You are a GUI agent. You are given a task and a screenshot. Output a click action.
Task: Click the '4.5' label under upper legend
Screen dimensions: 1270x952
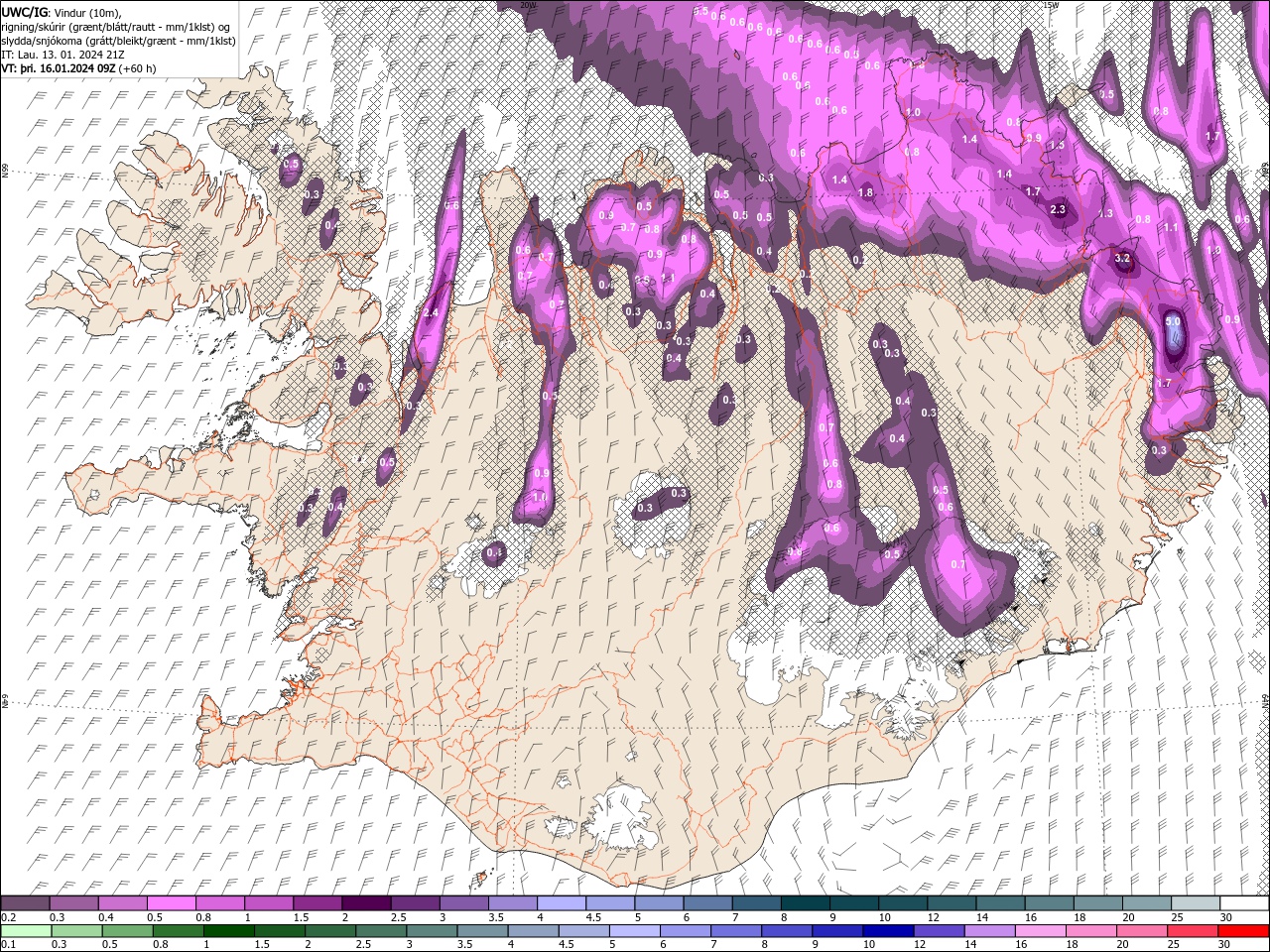pos(593,917)
